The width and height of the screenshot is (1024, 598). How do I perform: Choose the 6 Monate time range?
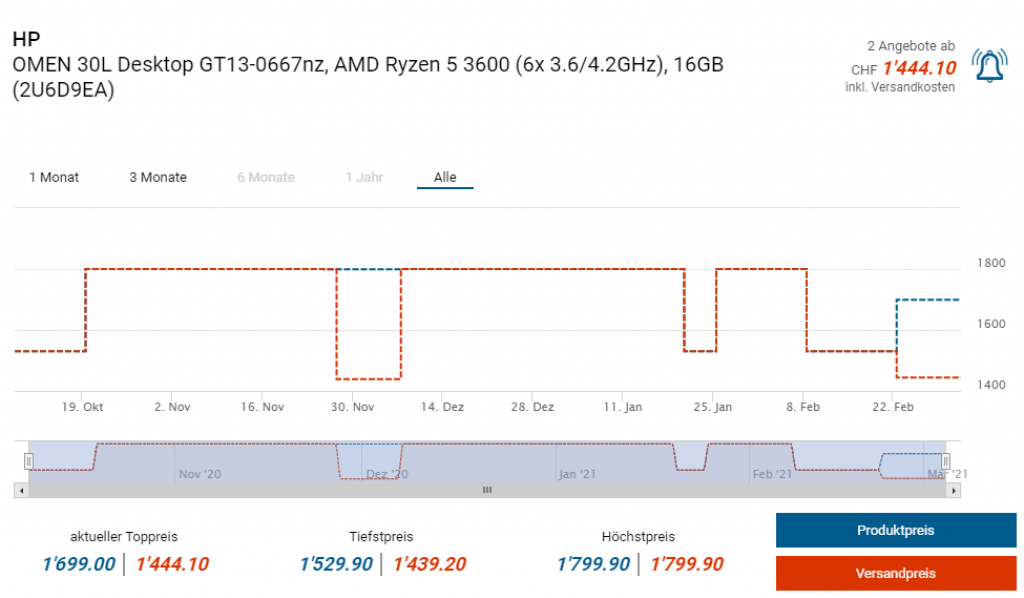[x=266, y=177]
